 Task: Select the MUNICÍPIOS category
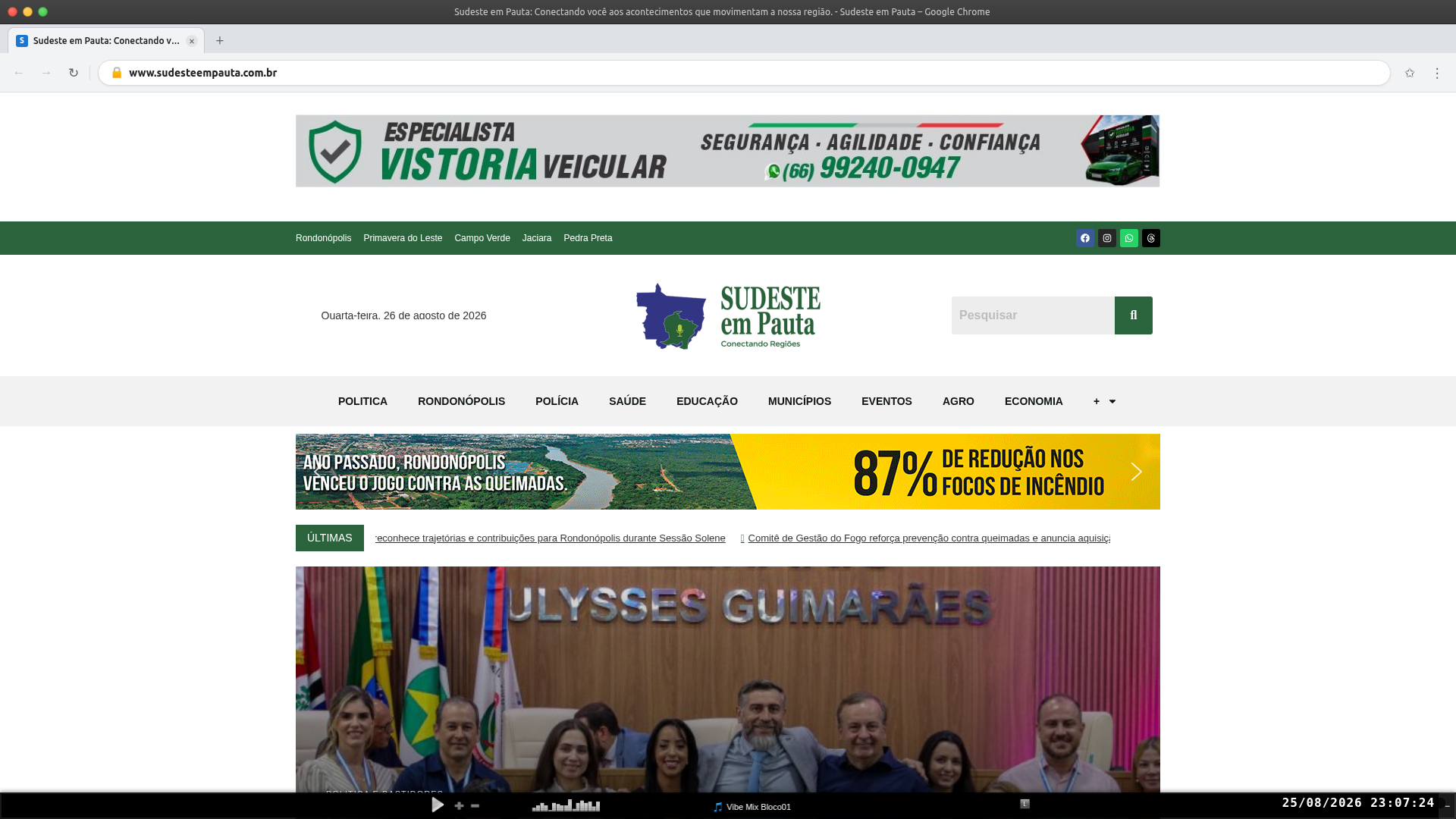coord(799,401)
